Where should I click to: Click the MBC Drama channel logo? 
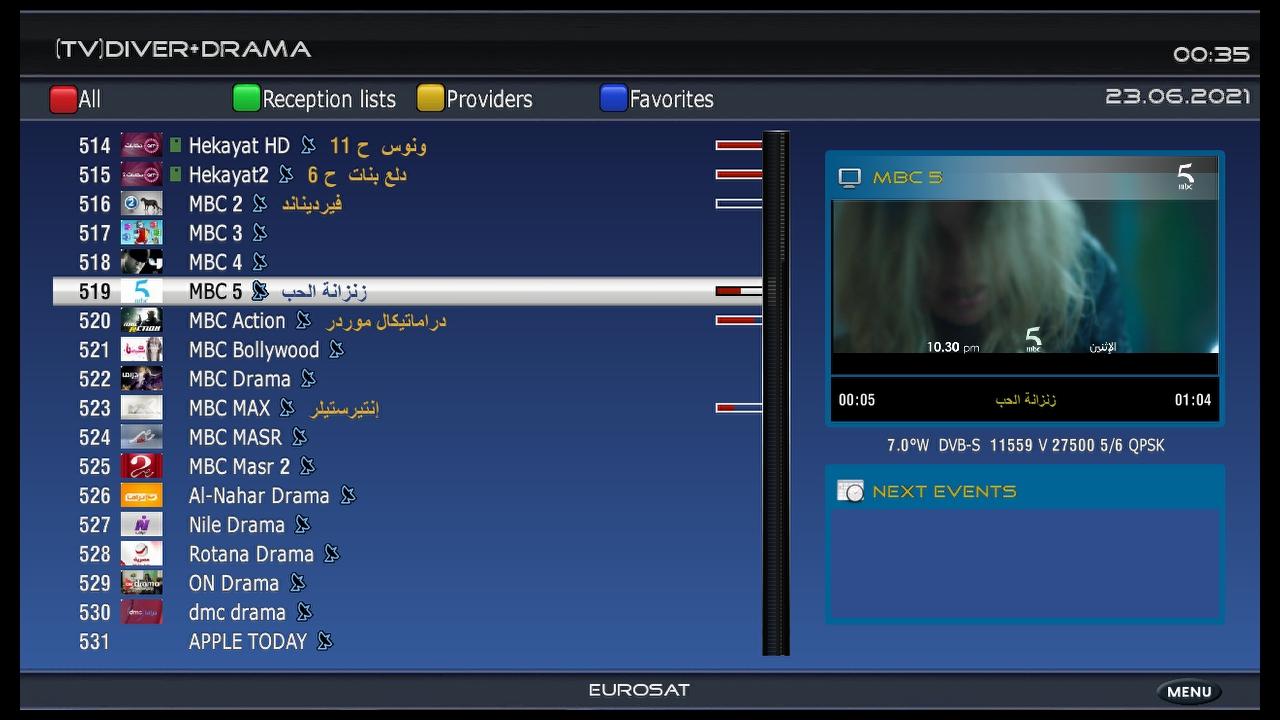[x=141, y=379]
